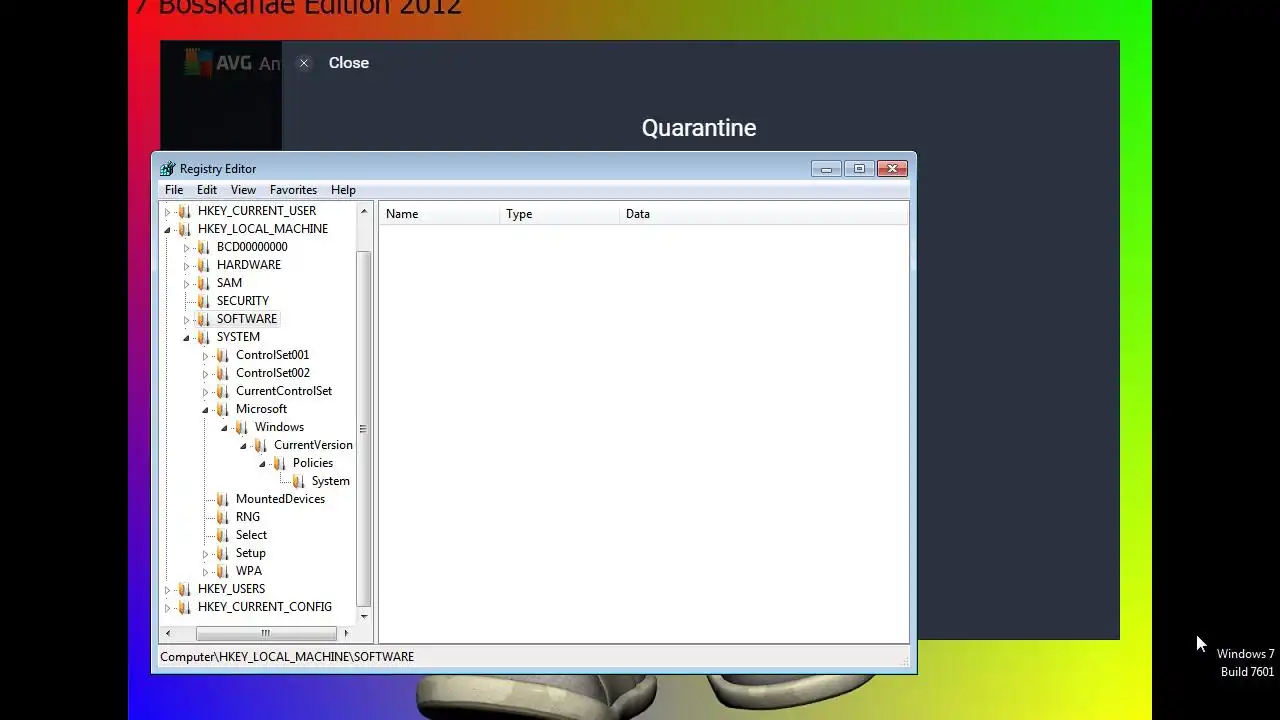Open the View menu

243,190
